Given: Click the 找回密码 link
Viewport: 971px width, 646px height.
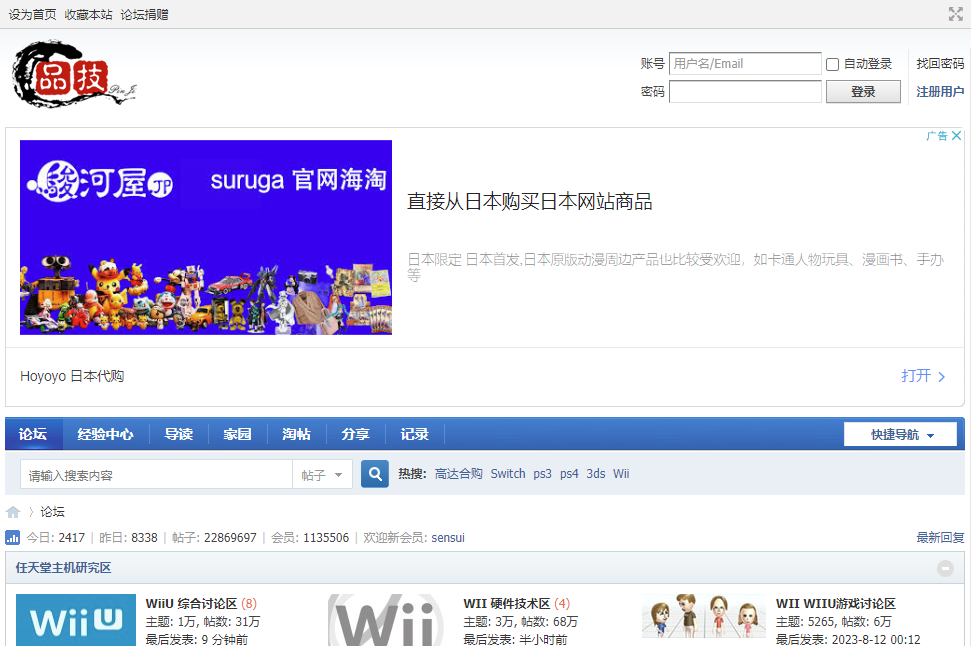Looking at the screenshot, I should coord(940,63).
